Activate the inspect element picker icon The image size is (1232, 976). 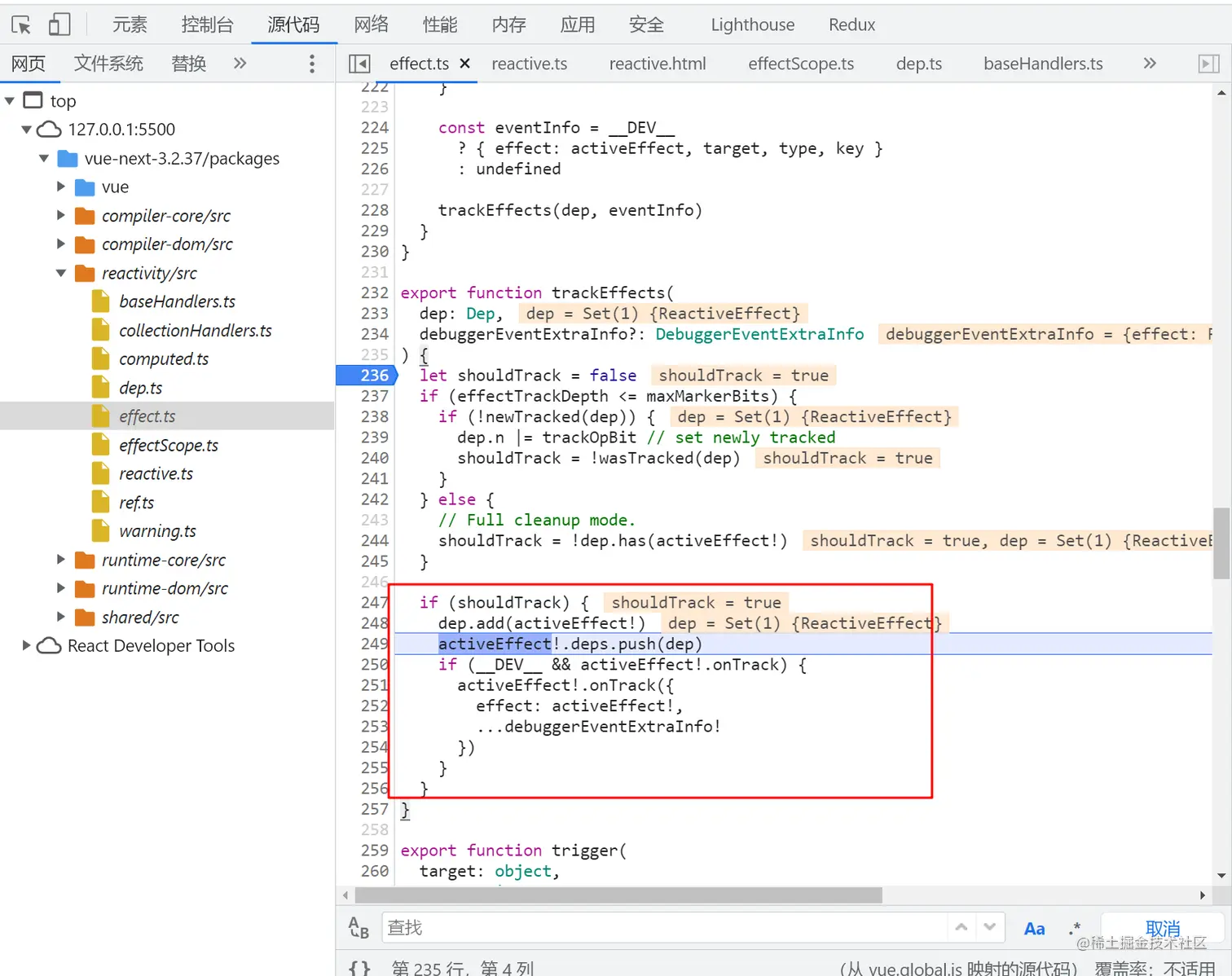(21, 24)
